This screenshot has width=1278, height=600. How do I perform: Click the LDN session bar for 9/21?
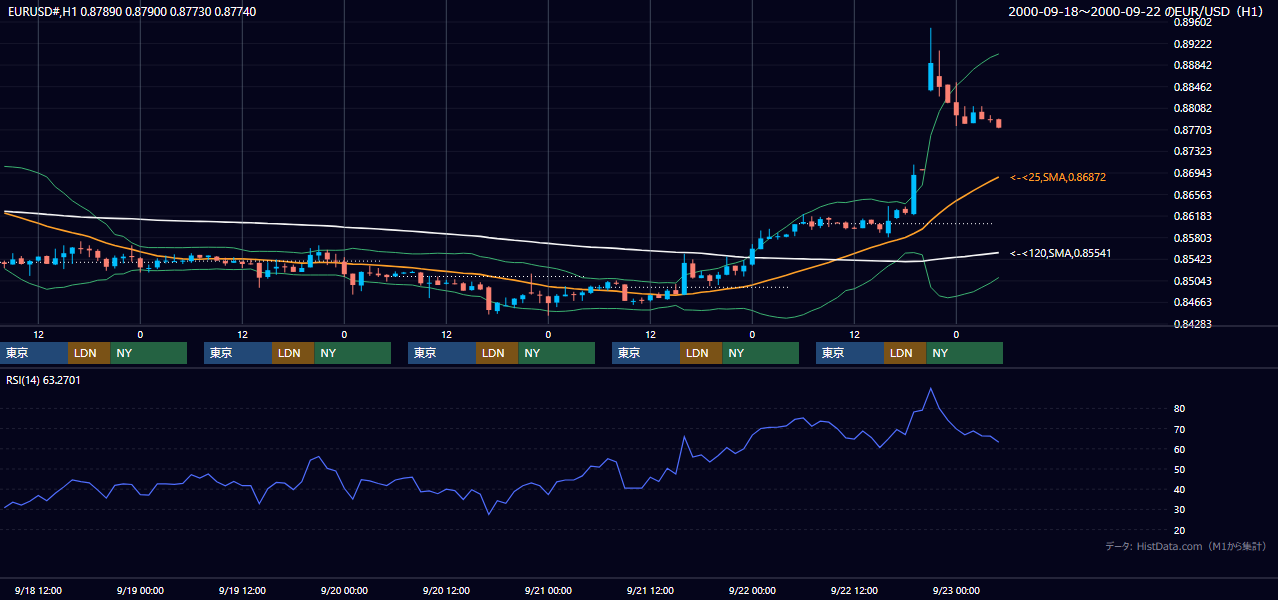(x=701, y=353)
